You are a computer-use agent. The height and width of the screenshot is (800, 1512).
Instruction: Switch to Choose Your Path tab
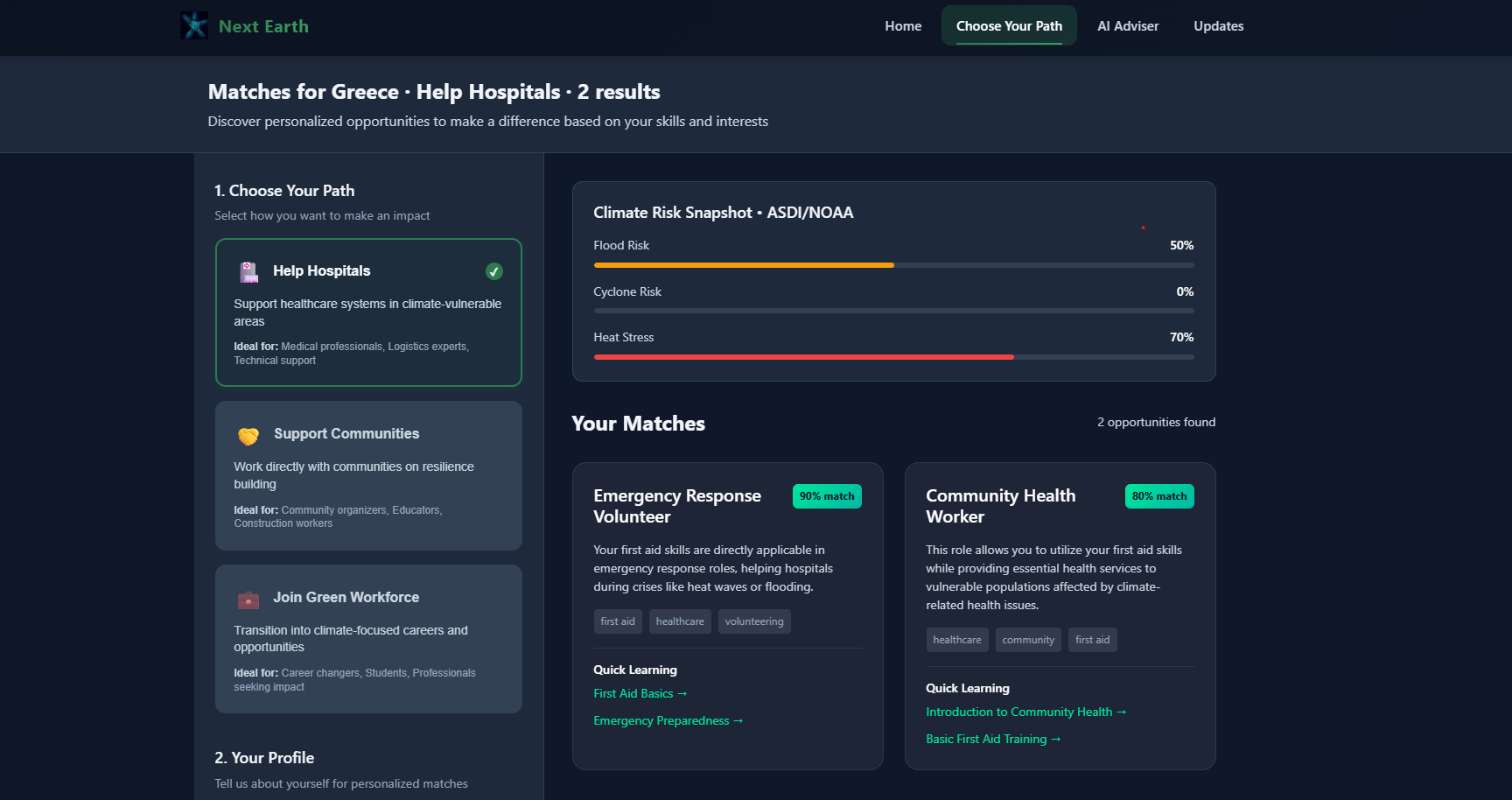pos(1009,26)
